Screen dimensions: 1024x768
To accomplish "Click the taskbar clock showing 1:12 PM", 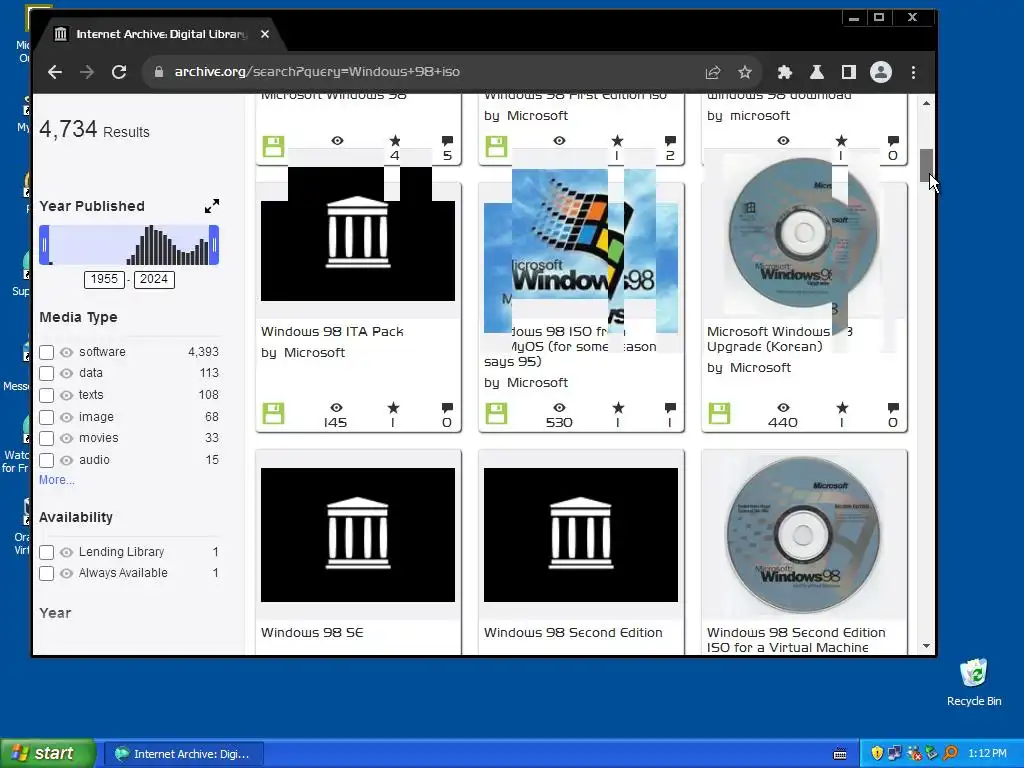I will (987, 754).
